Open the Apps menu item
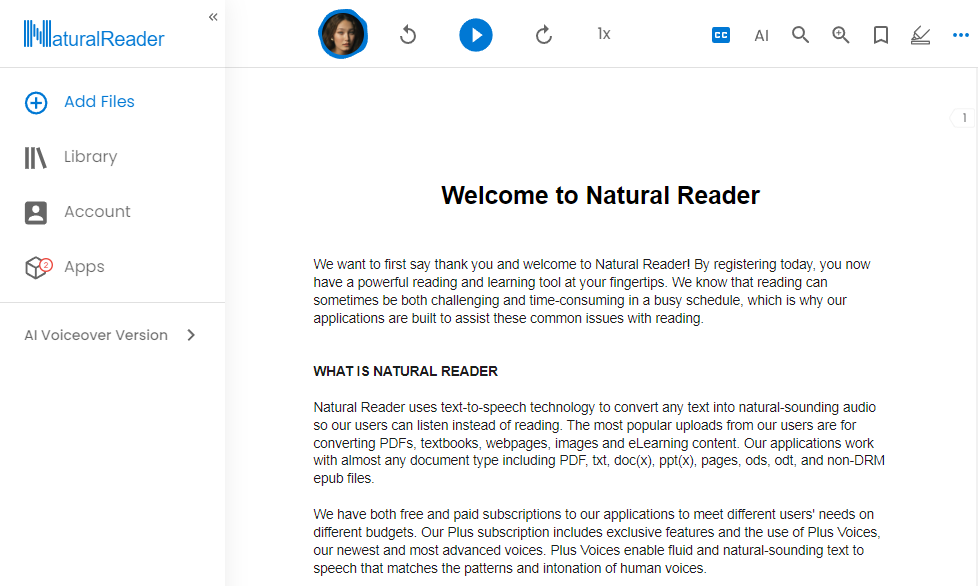 tap(84, 267)
